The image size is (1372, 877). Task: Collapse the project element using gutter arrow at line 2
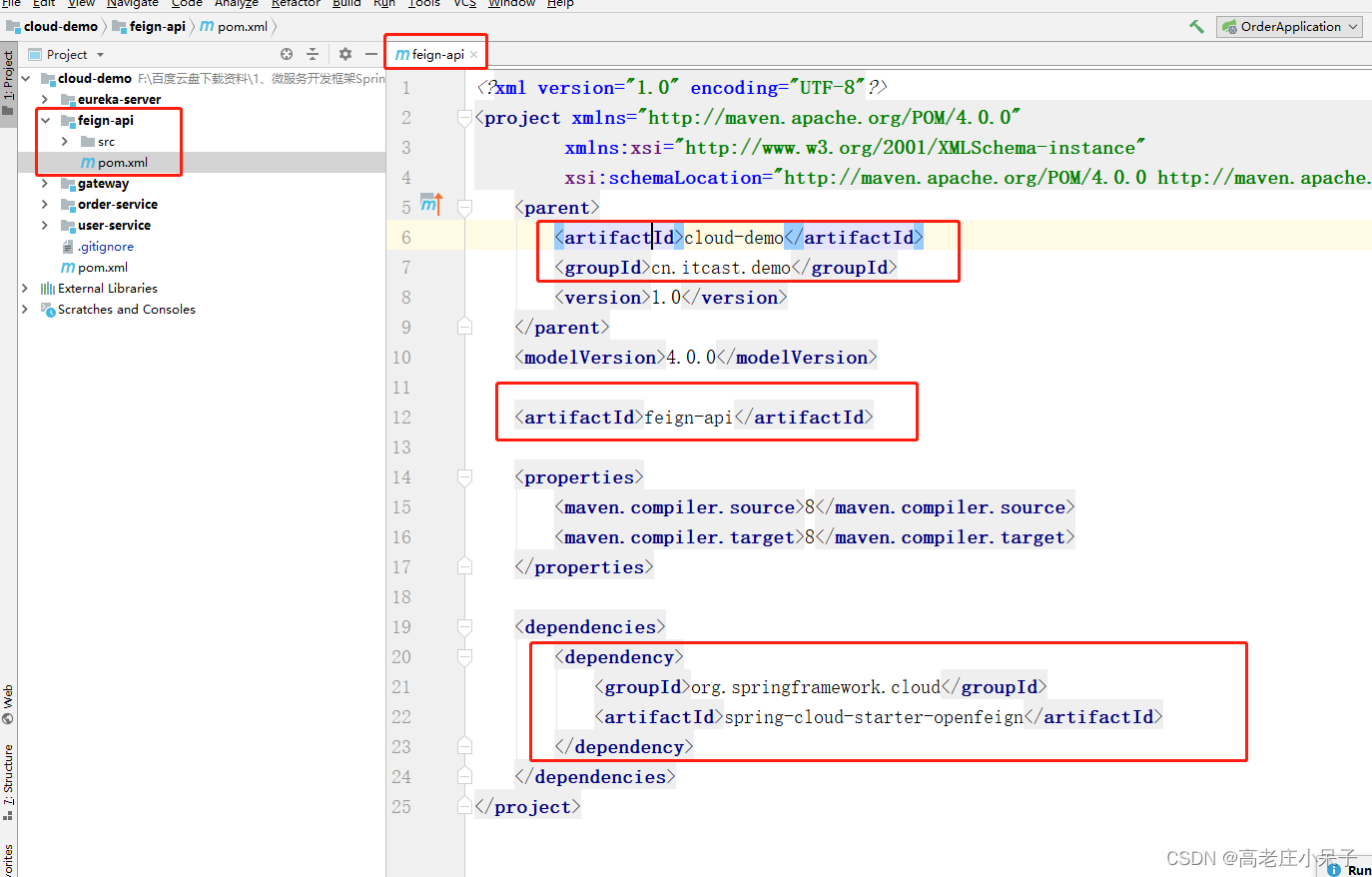(463, 117)
